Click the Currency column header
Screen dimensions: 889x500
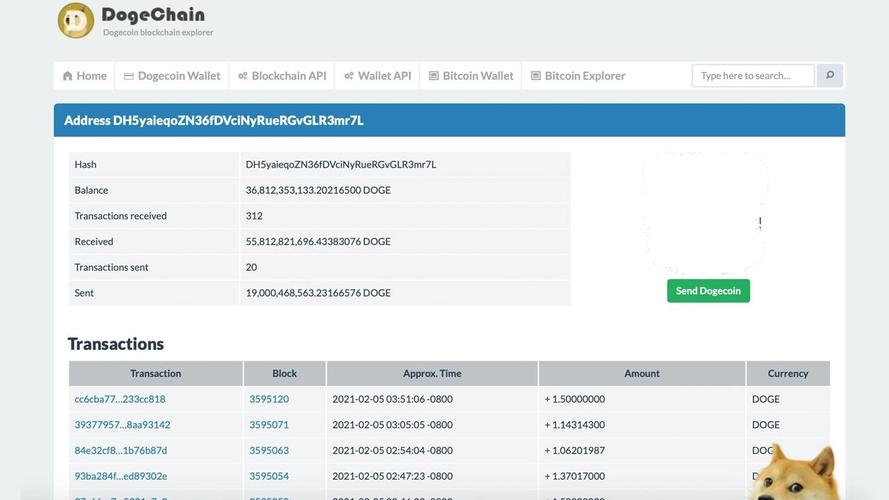click(788, 374)
